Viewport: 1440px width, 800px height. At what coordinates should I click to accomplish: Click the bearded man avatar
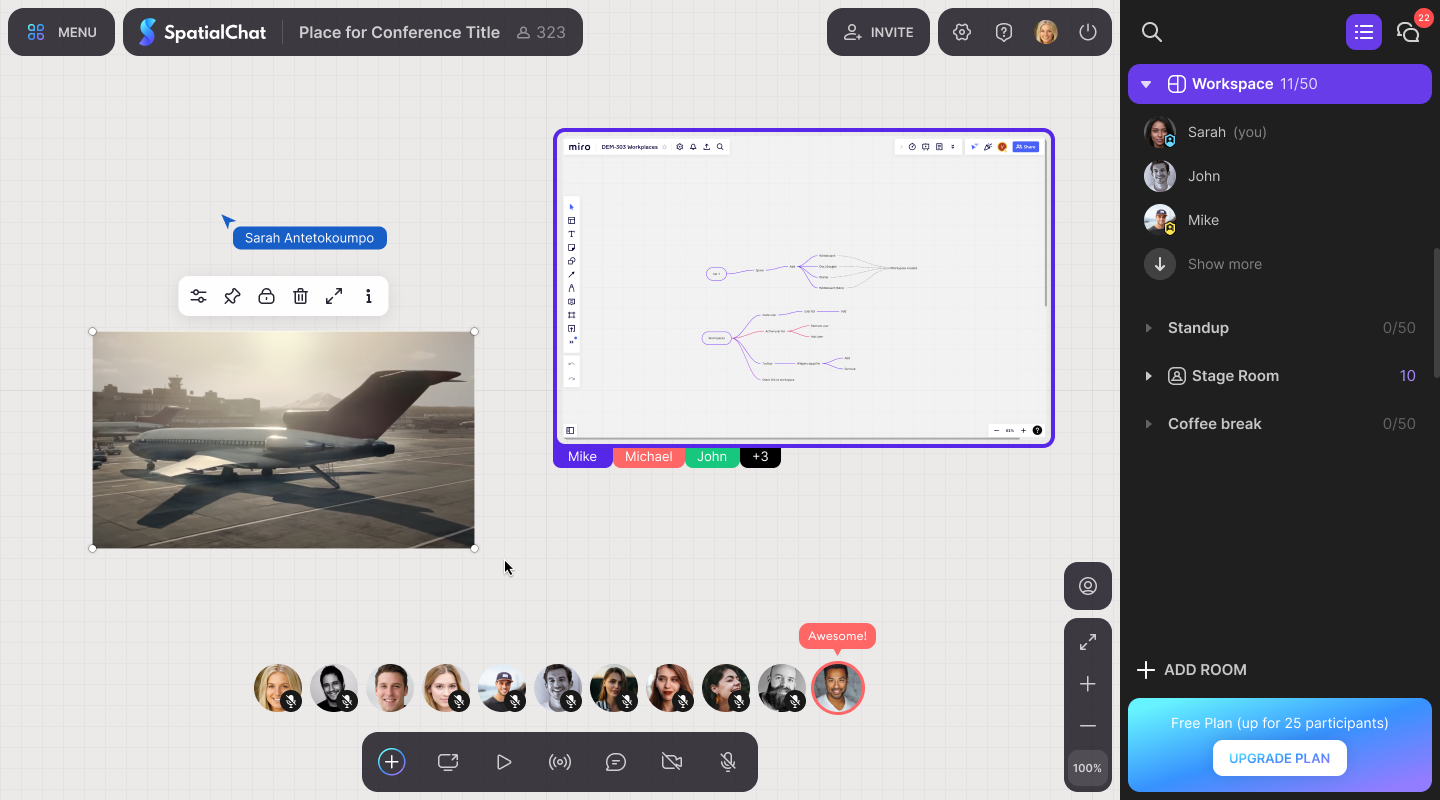tap(782, 688)
